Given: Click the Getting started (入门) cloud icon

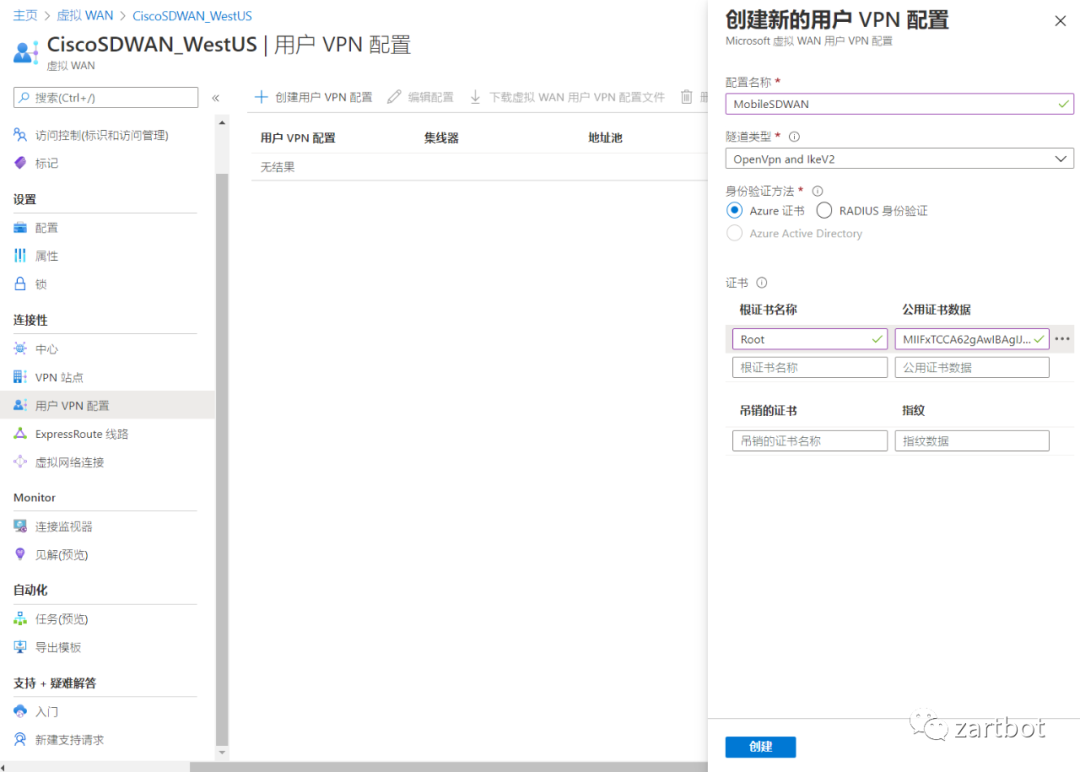Looking at the screenshot, I should (x=20, y=711).
